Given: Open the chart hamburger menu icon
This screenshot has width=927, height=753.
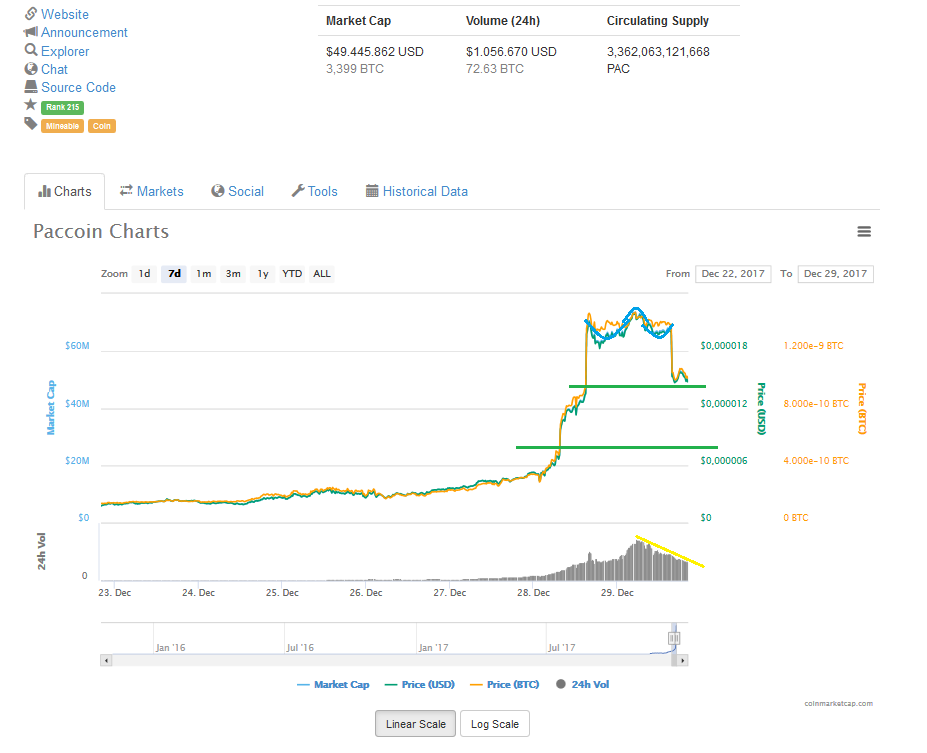Looking at the screenshot, I should click(x=864, y=232).
